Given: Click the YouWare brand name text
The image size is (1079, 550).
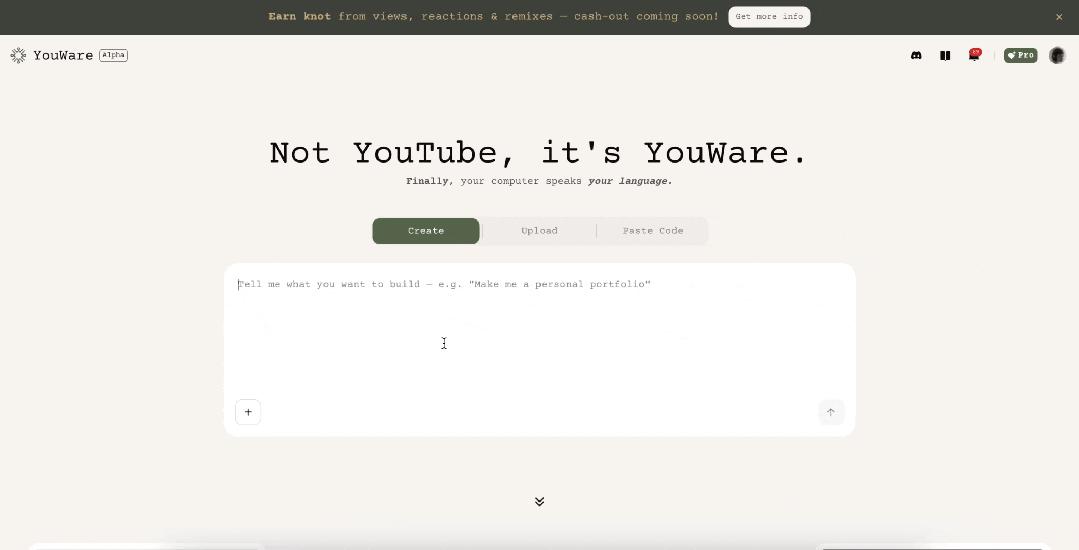Looking at the screenshot, I should point(63,56).
